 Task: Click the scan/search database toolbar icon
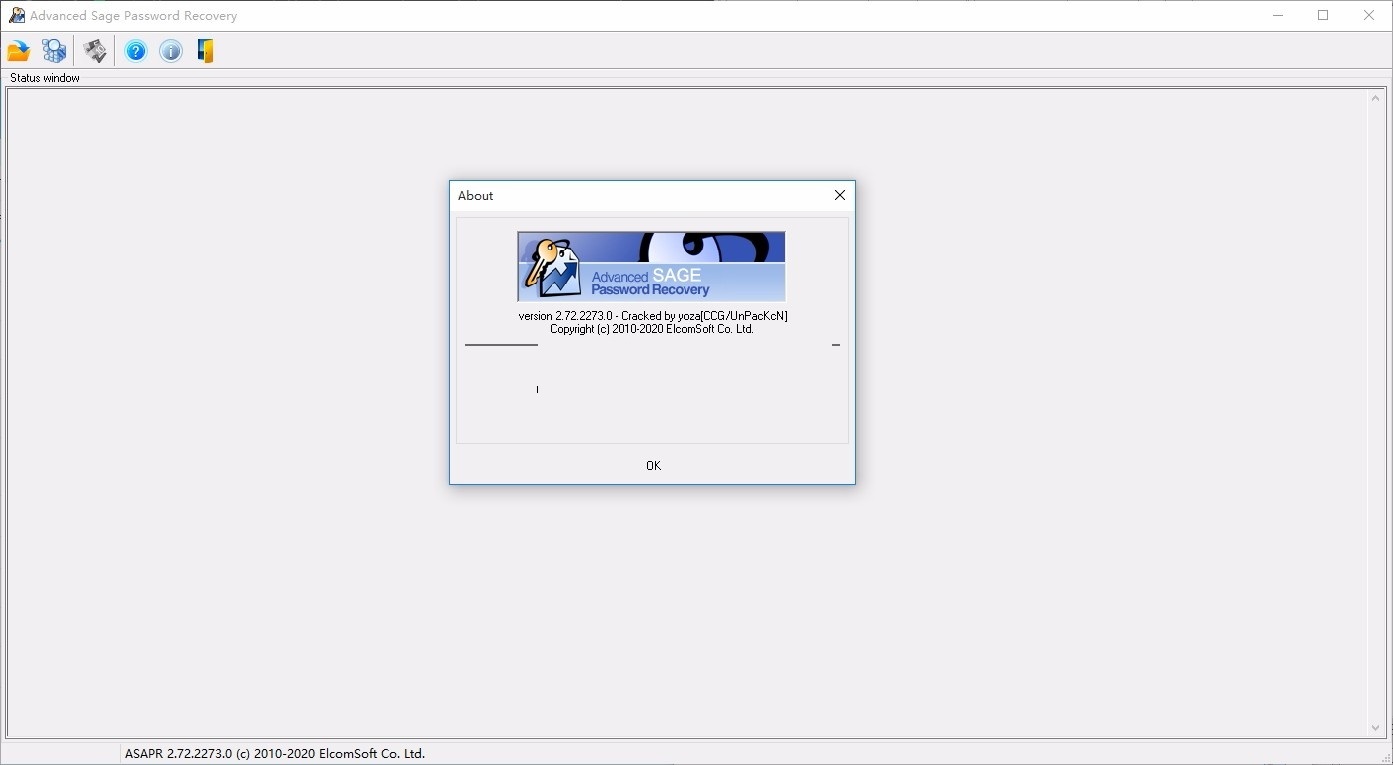tap(54, 51)
